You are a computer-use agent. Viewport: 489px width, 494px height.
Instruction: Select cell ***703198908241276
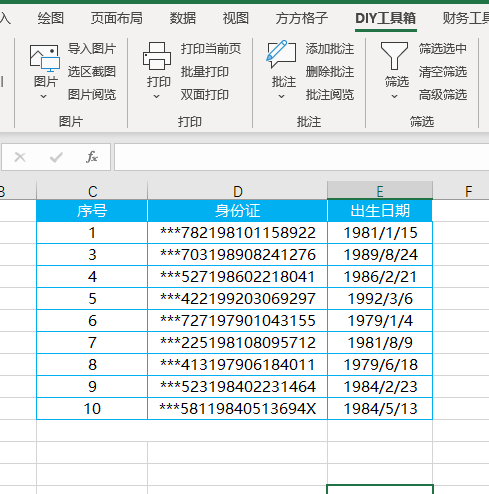(237, 255)
